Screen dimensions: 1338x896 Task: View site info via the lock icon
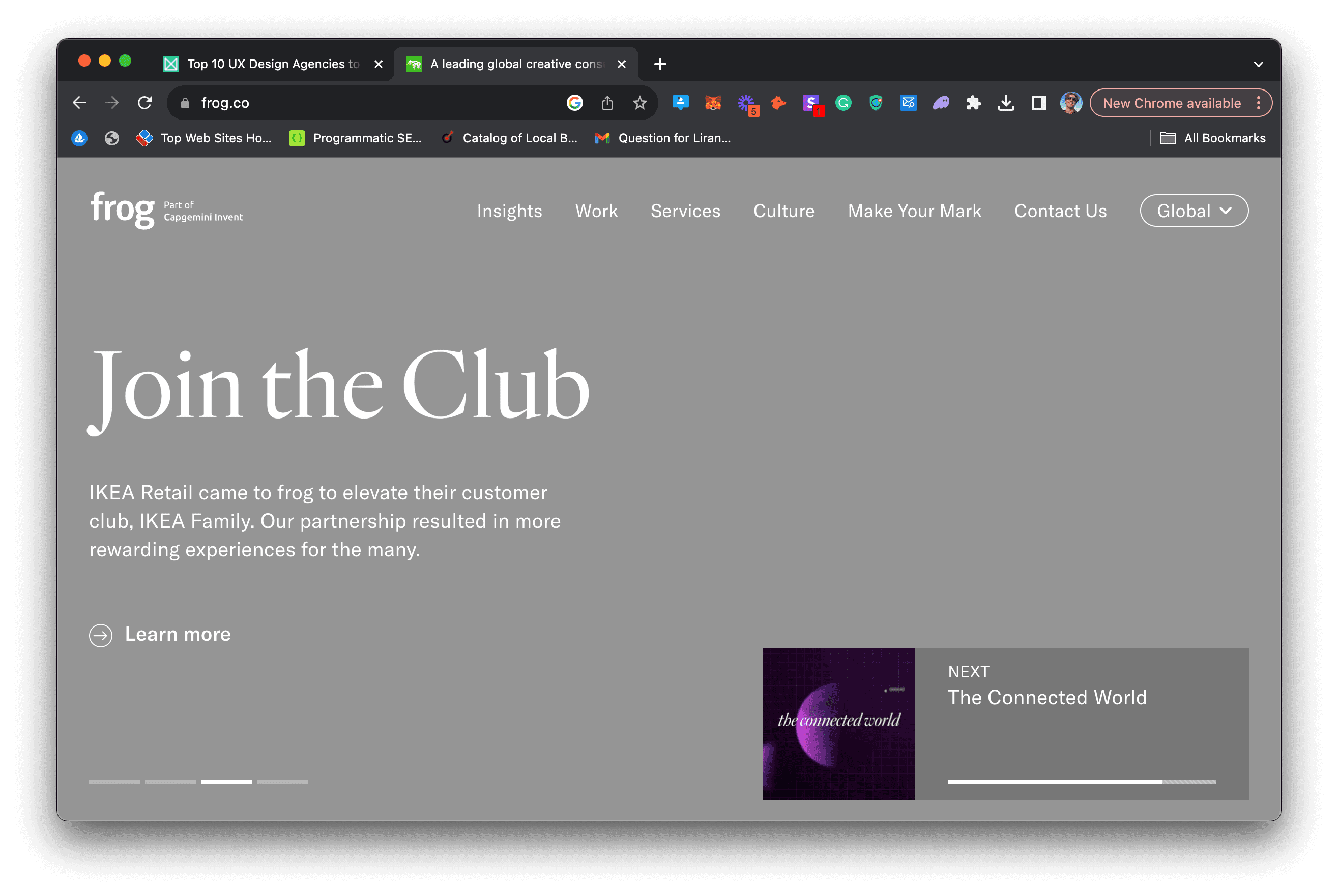185,103
